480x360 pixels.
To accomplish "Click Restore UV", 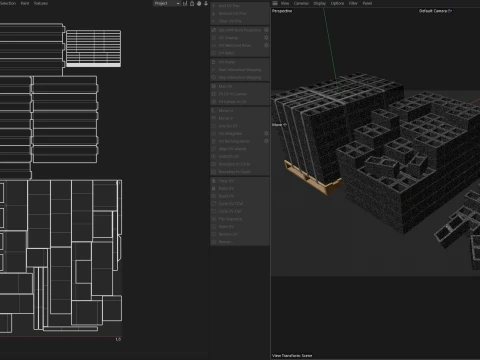I will point(240,234).
